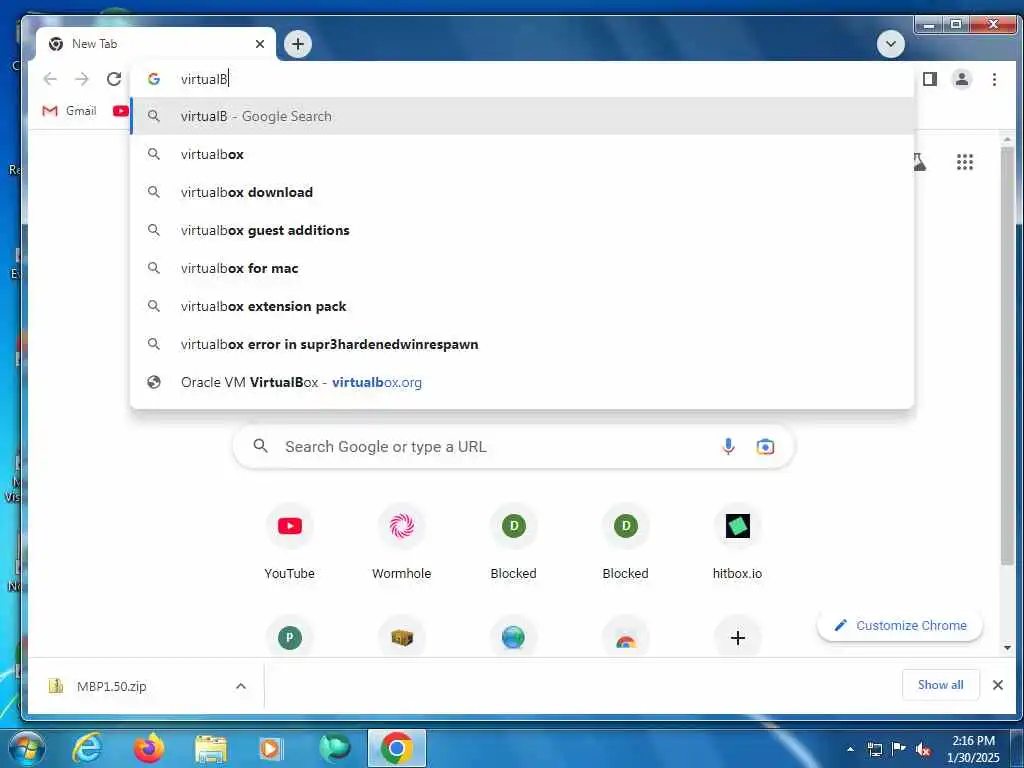
Task: Click the page vertical scrollbar
Action: coord(1007,356)
